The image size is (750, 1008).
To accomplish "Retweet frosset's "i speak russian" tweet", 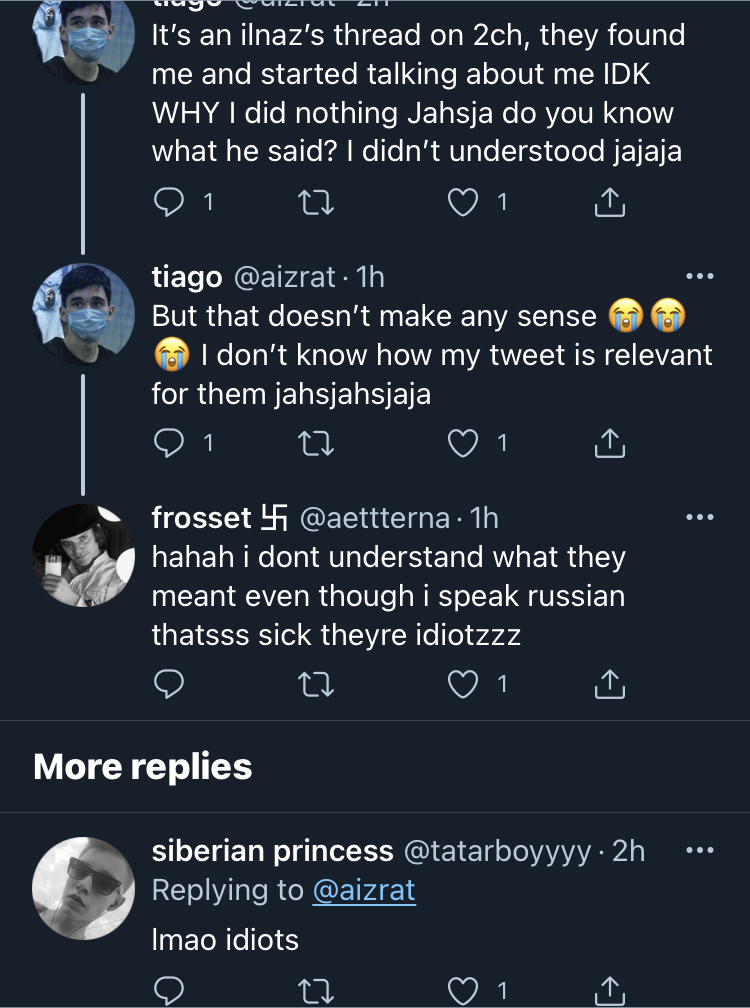I will click(x=315, y=683).
